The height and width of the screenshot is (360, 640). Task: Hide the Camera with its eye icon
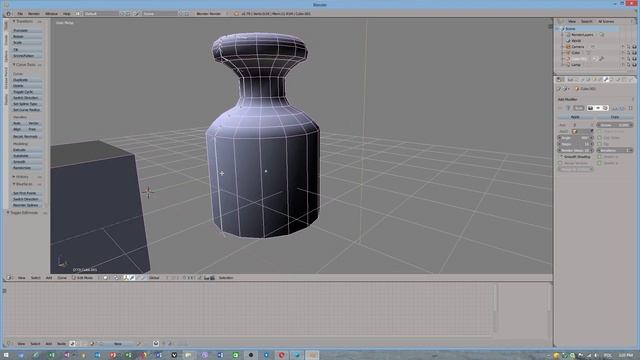(x=623, y=47)
